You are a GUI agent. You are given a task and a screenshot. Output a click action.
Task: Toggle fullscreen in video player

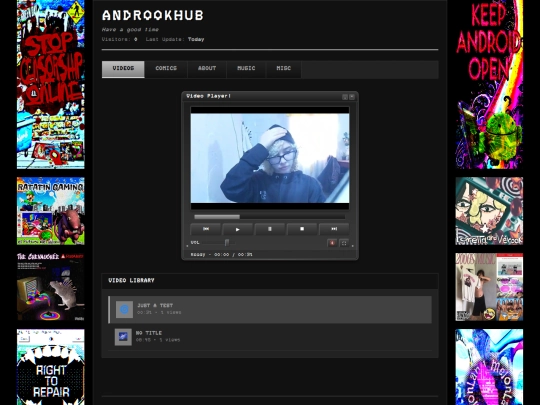click(344, 243)
